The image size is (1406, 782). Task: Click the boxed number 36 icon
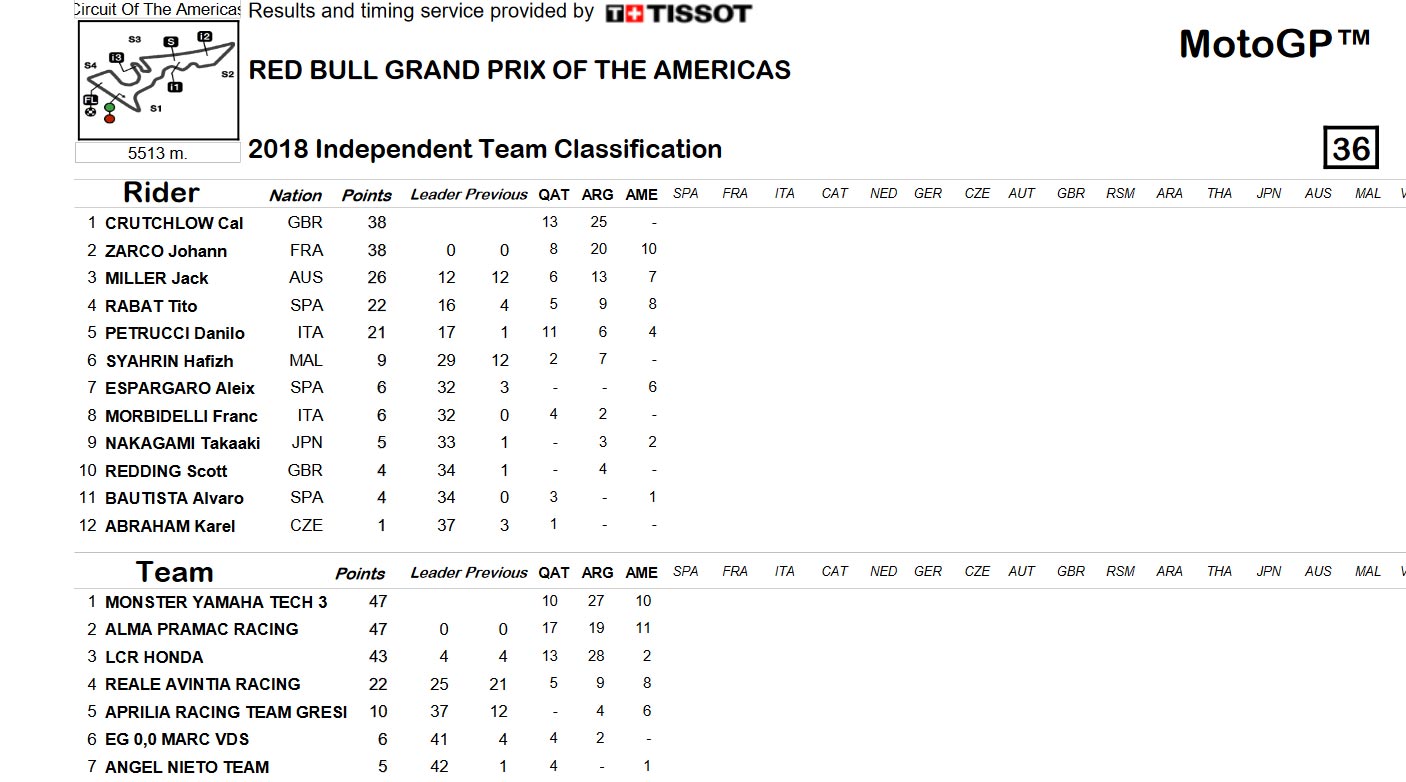click(x=1351, y=148)
